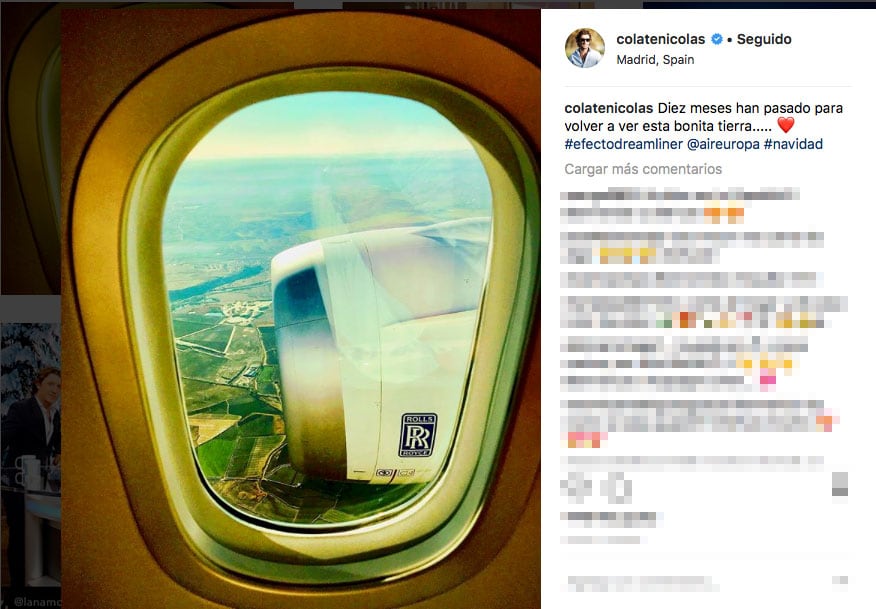Save the post with the bookmark icon

pyautogui.click(x=840, y=484)
